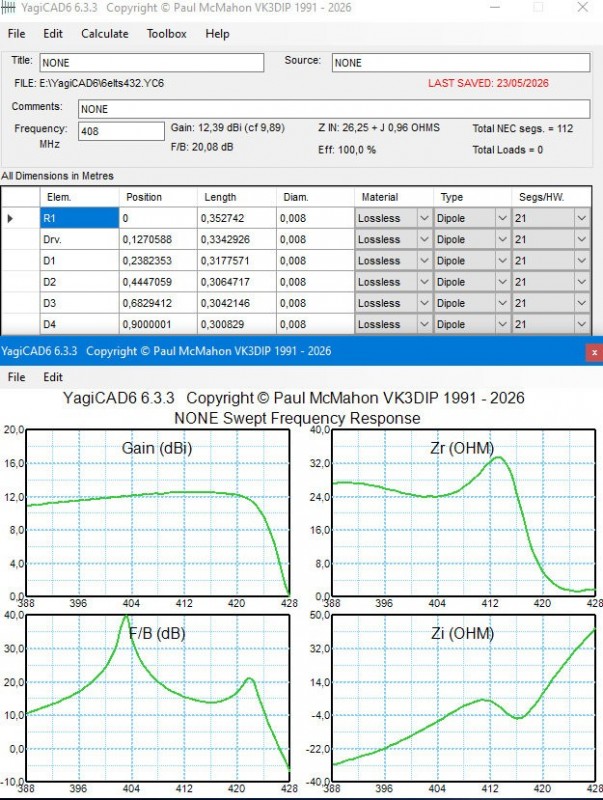Viewport: 603px width, 800px height.
Task: Open Segs/HW dropdown for D2 row
Action: [x=582, y=282]
